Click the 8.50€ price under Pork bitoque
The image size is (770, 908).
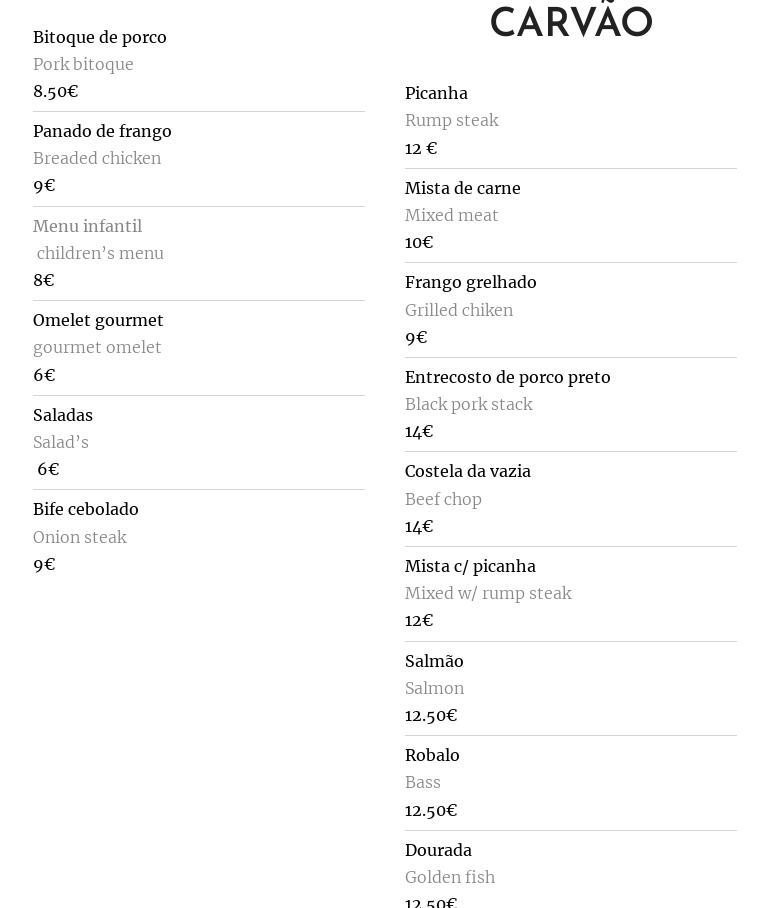[x=55, y=91]
